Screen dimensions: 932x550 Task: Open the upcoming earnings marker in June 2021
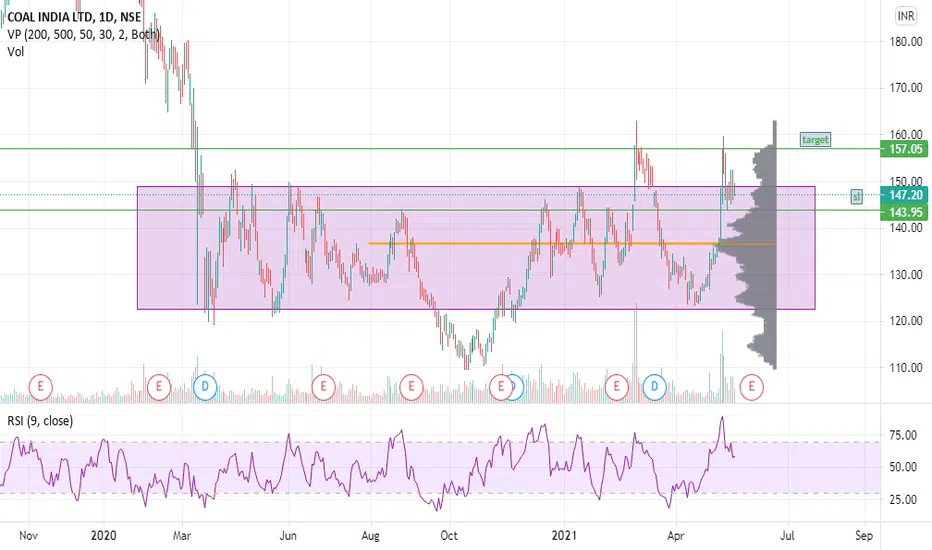(x=751, y=387)
